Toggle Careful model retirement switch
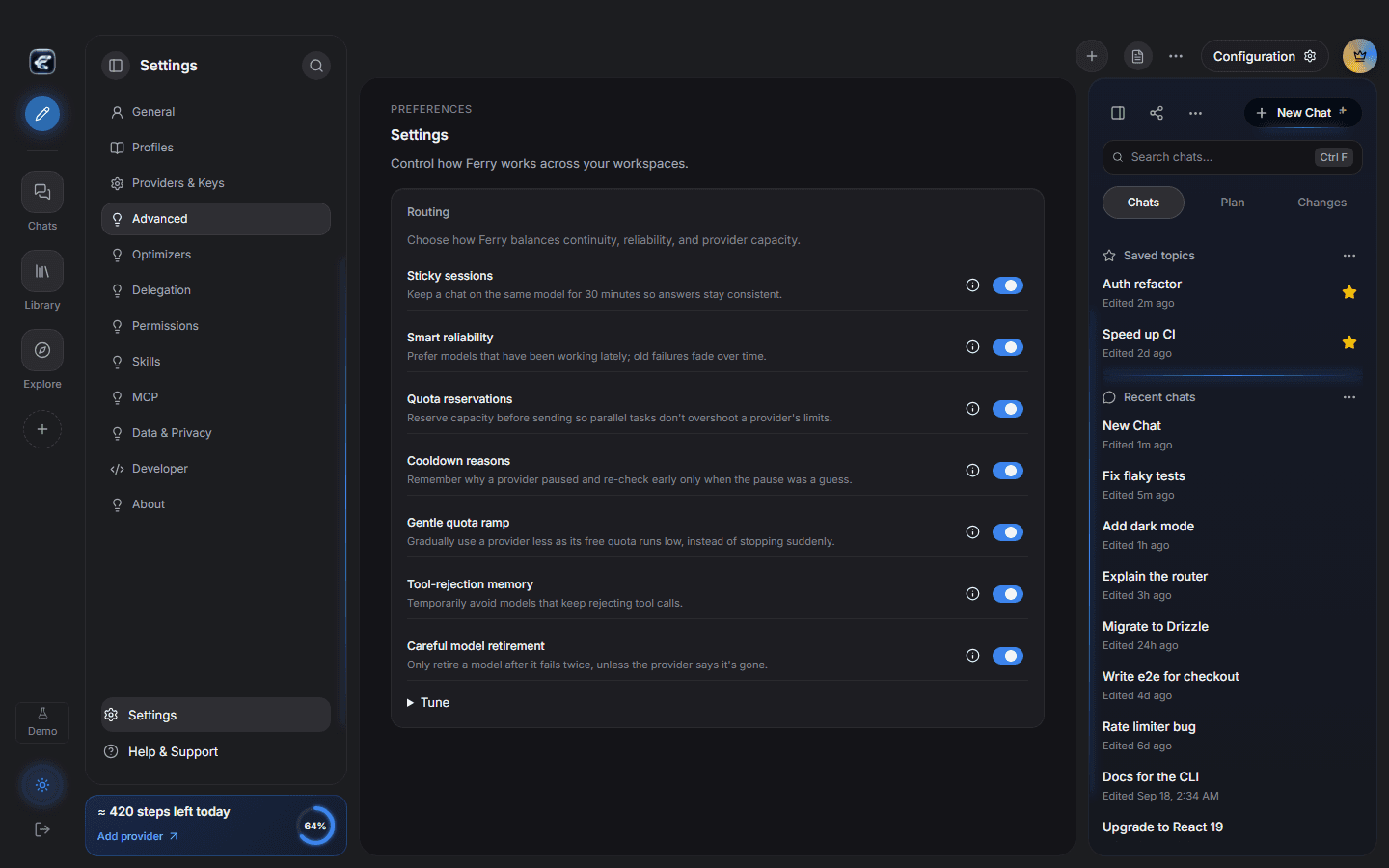The height and width of the screenshot is (868, 1389). tap(1008, 656)
